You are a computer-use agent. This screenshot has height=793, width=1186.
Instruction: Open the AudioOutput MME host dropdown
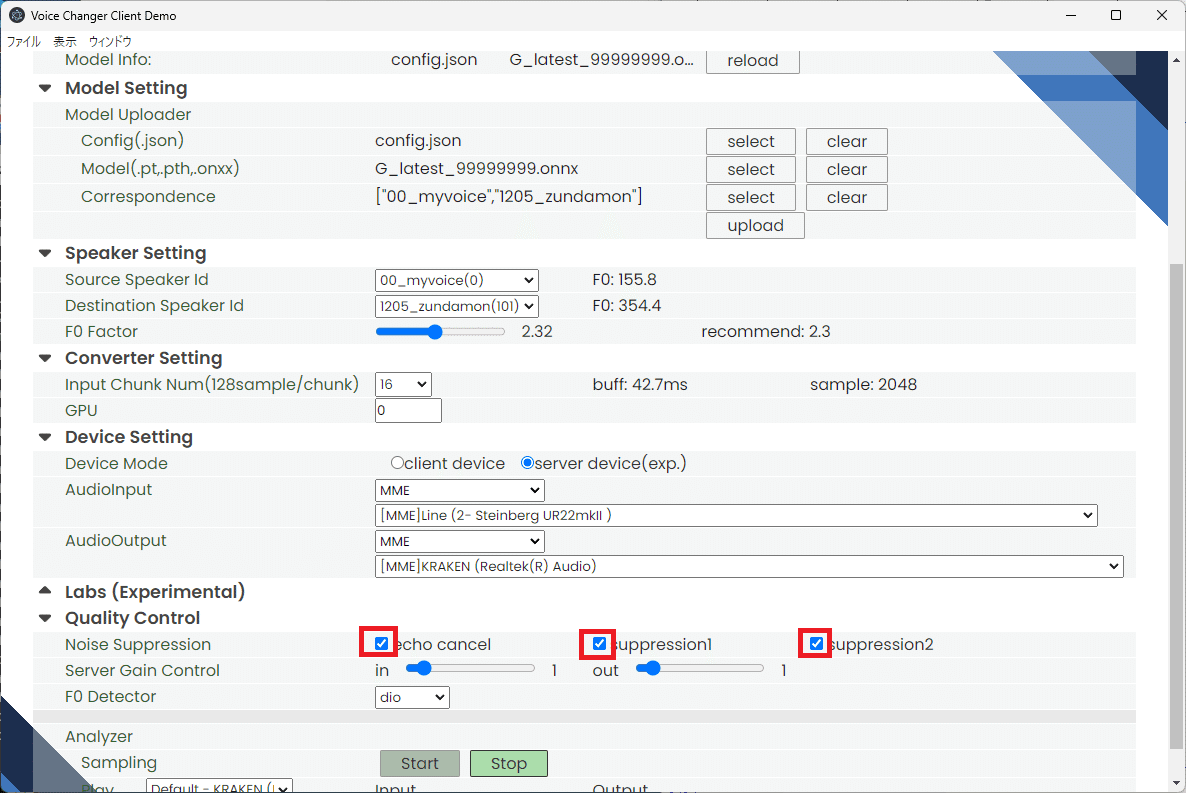pos(460,541)
